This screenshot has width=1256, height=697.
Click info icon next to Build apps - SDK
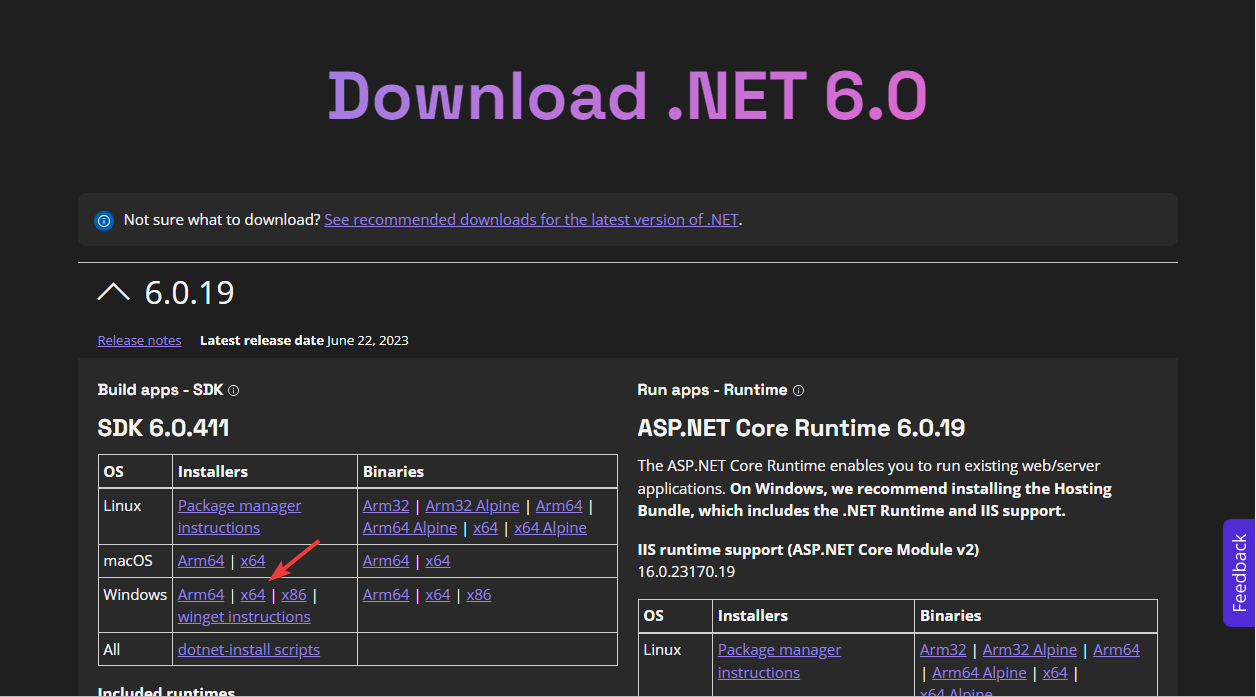[x=234, y=391]
